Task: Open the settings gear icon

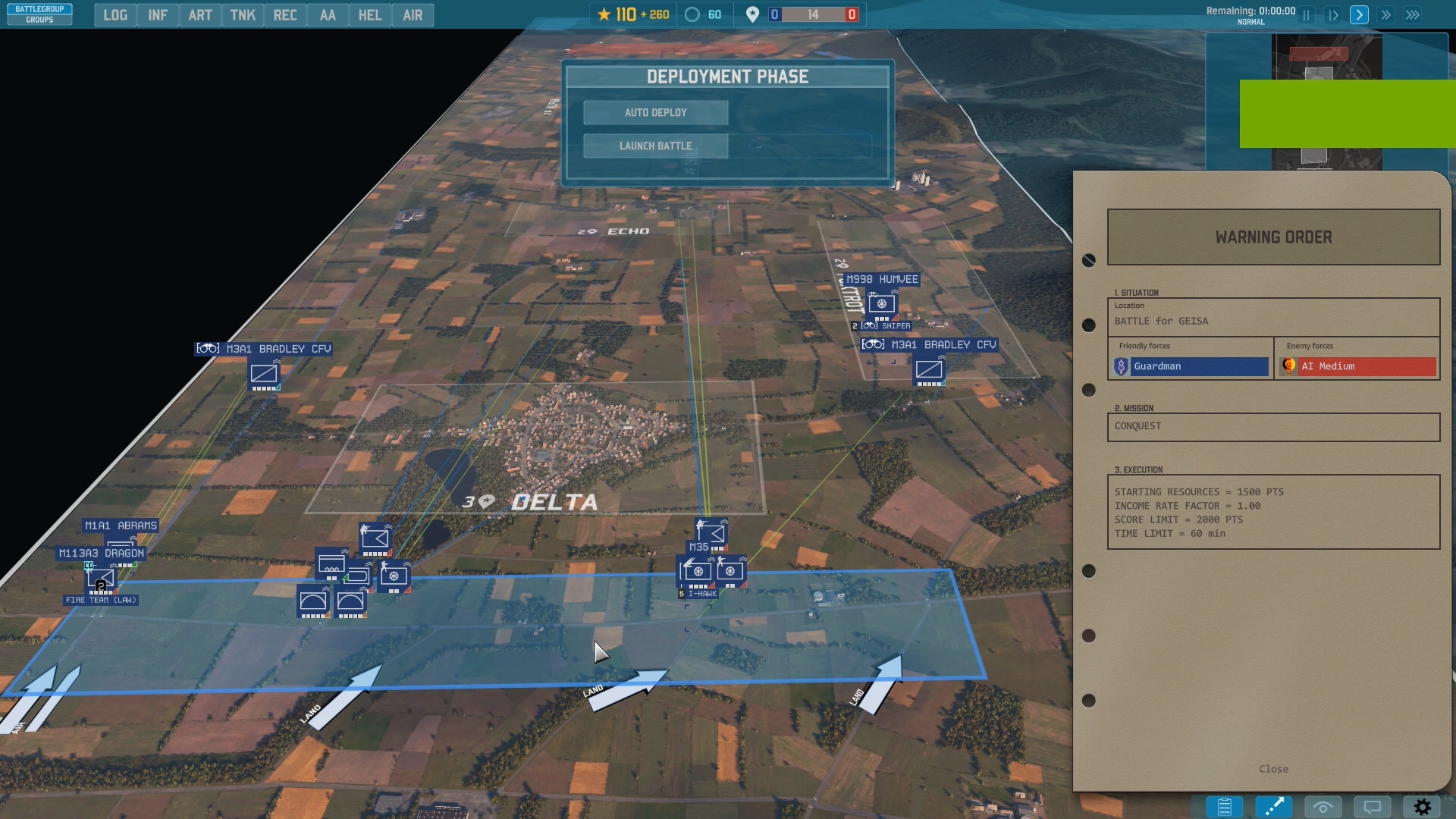Action: 1422,807
